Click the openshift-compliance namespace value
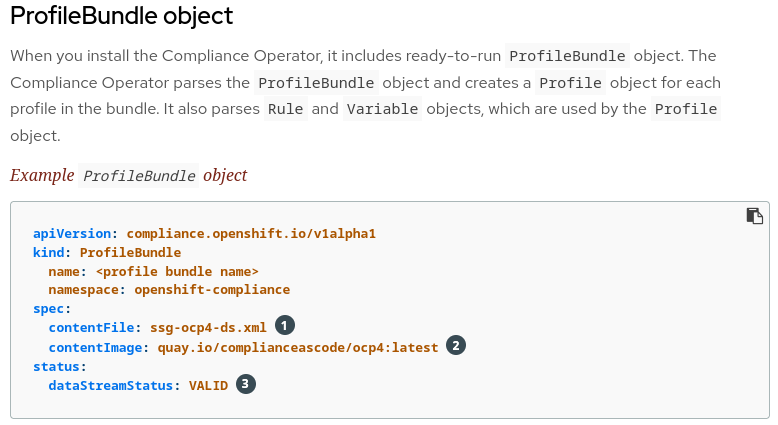 [x=212, y=289]
